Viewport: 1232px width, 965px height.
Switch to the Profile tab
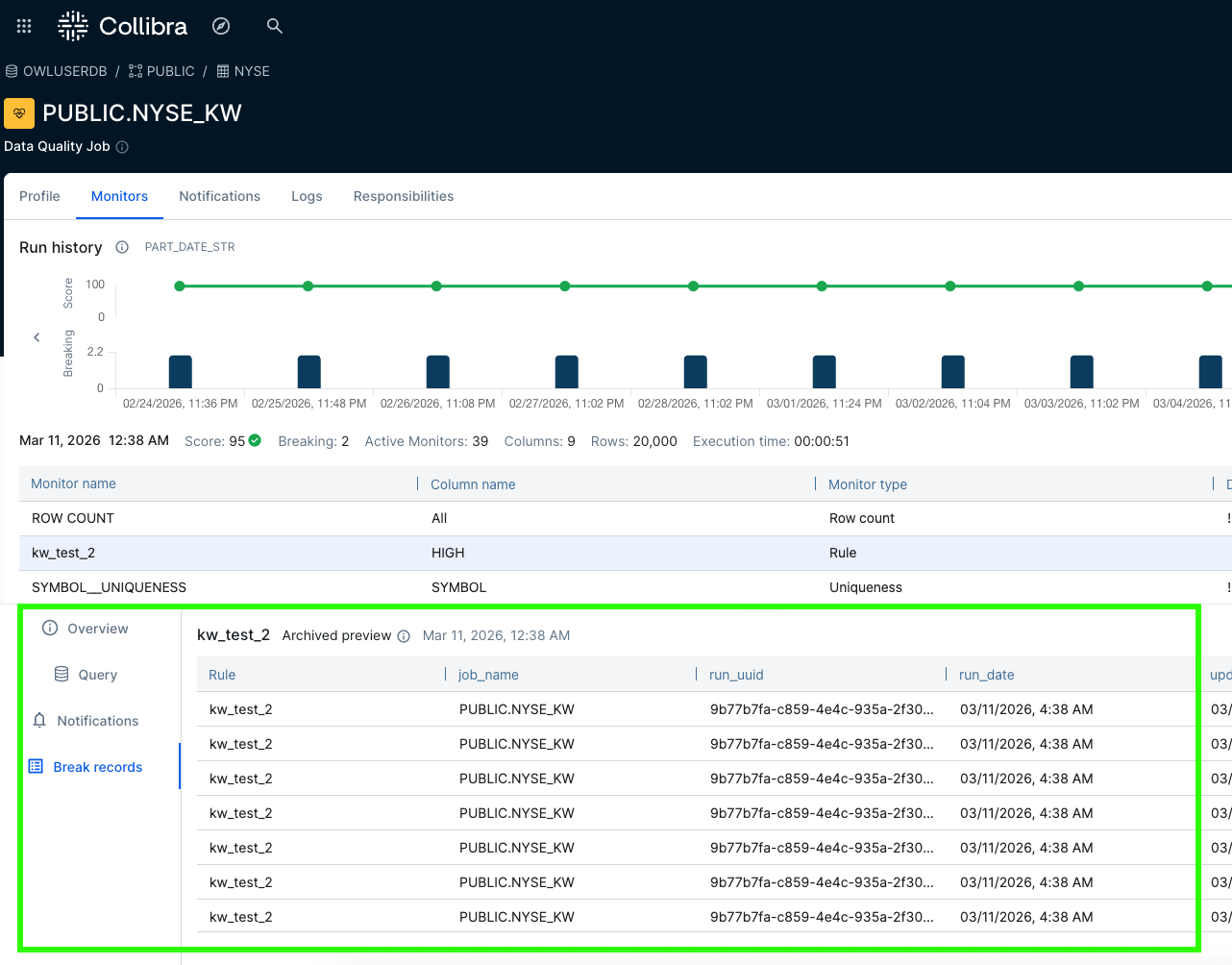coord(39,196)
